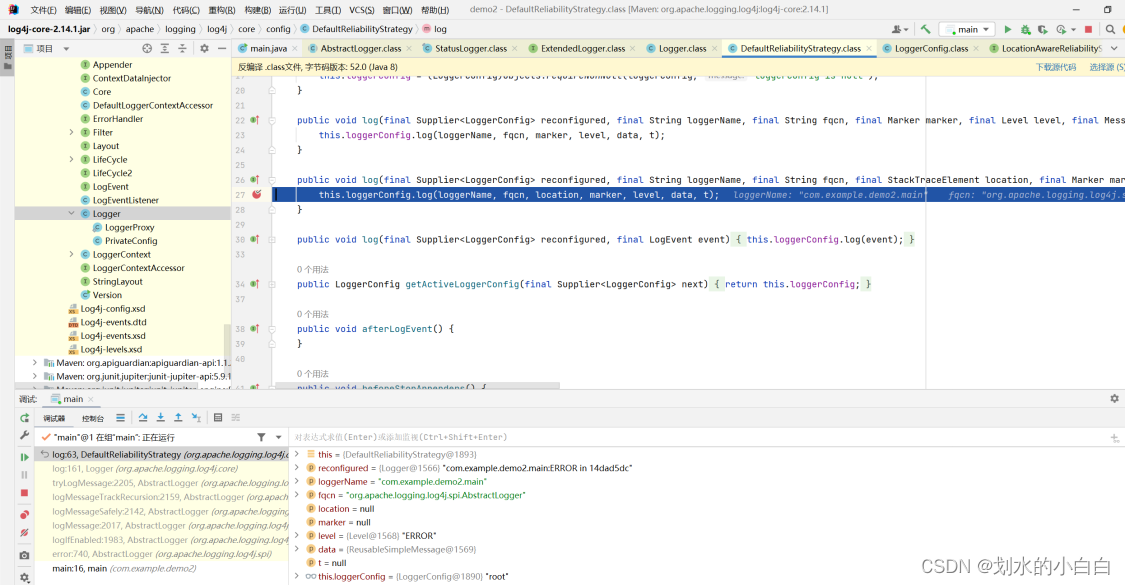Screen dimensions: 1125x585
Task: Run main with coverage shield icon
Action: tap(1042, 29)
